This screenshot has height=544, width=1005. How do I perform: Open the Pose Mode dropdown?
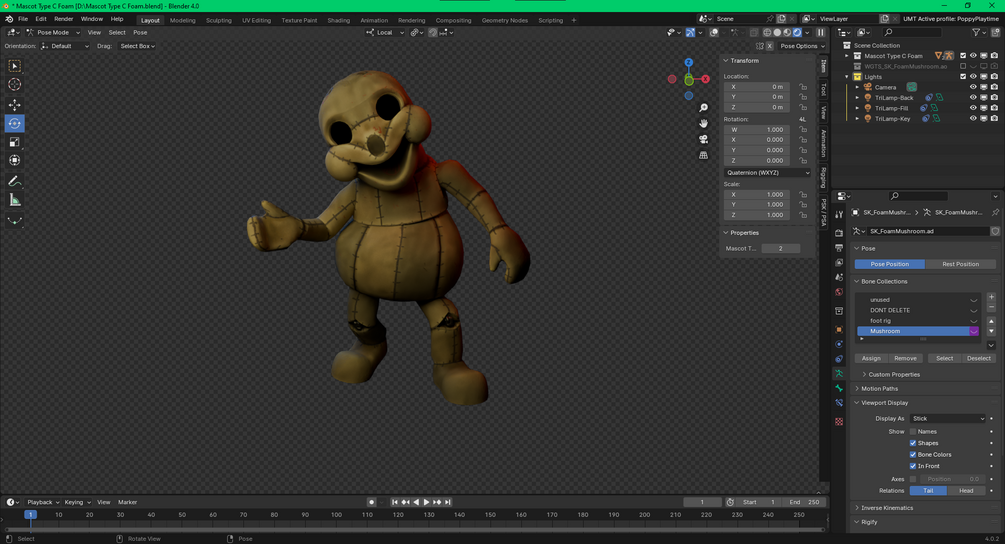click(52, 32)
